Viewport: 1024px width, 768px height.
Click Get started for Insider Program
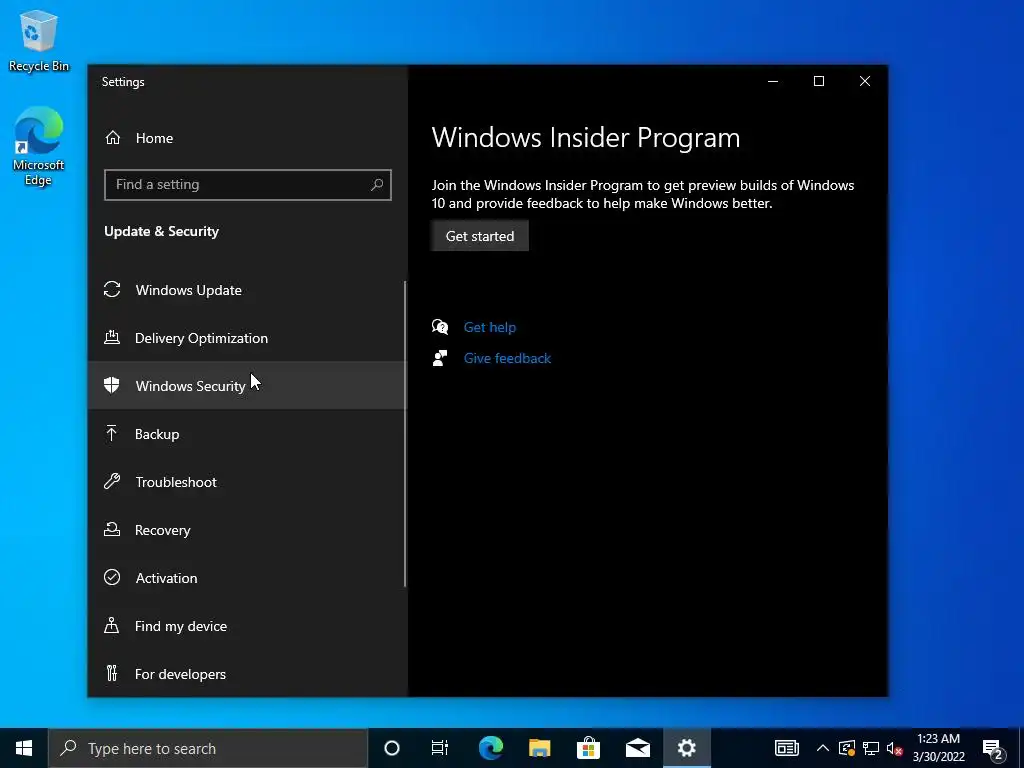tap(480, 236)
